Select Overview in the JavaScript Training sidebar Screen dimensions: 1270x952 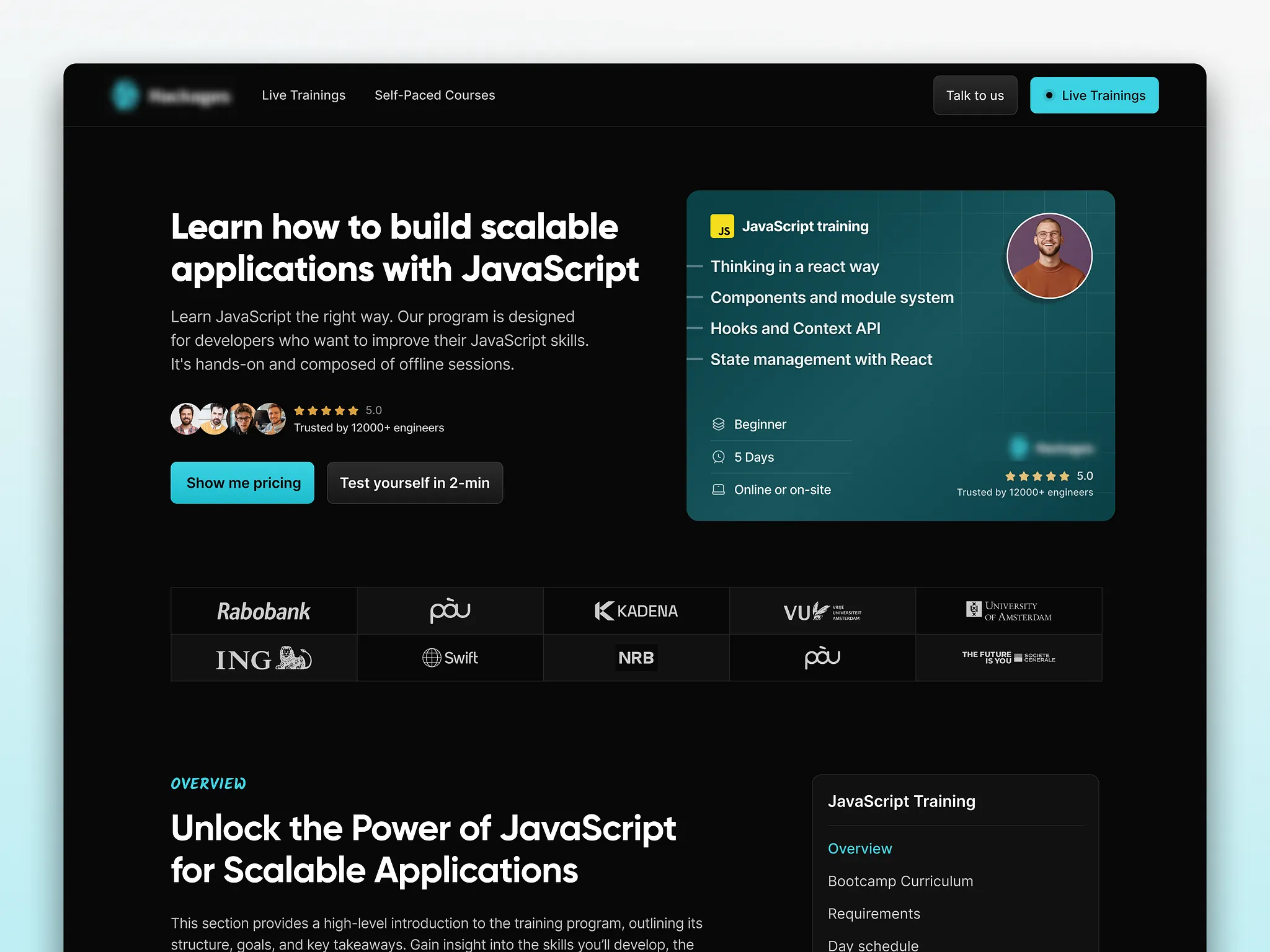point(859,848)
